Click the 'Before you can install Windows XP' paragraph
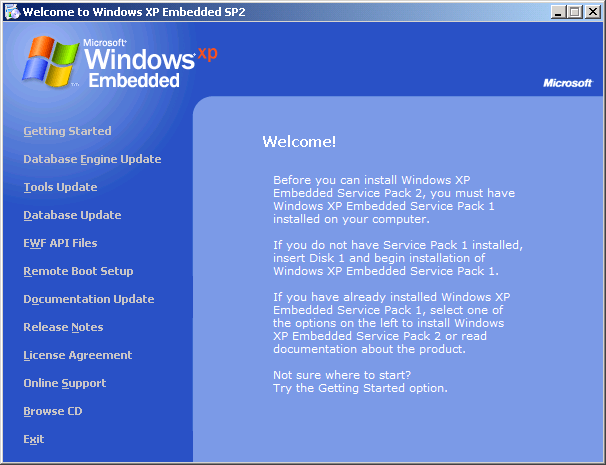Viewport: 606px width, 465px height. click(x=394, y=199)
